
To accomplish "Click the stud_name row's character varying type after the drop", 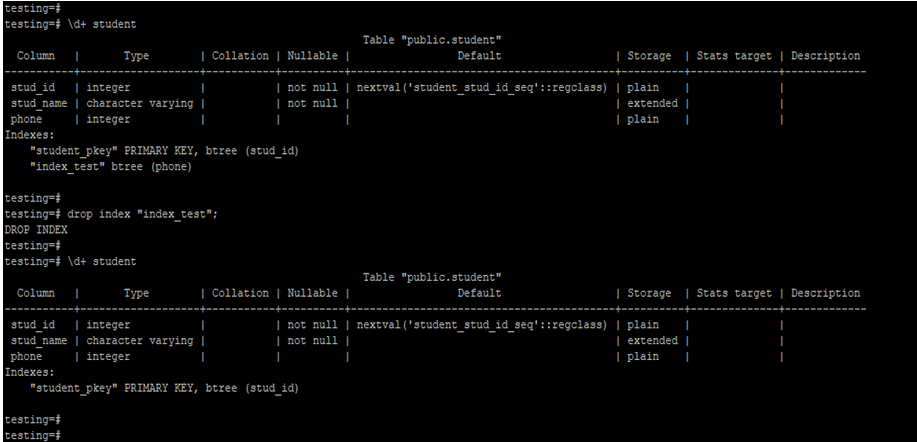I will pos(140,341).
